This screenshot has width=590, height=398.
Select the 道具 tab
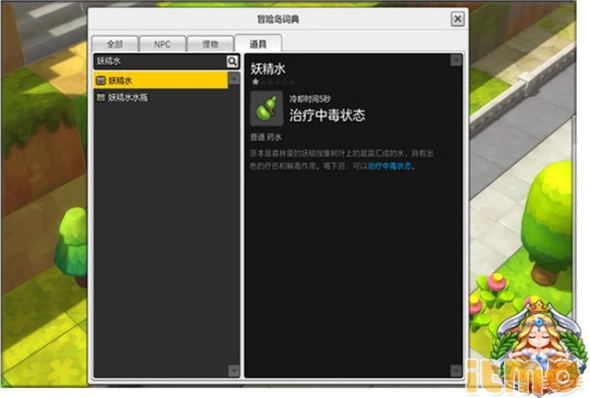[258, 44]
